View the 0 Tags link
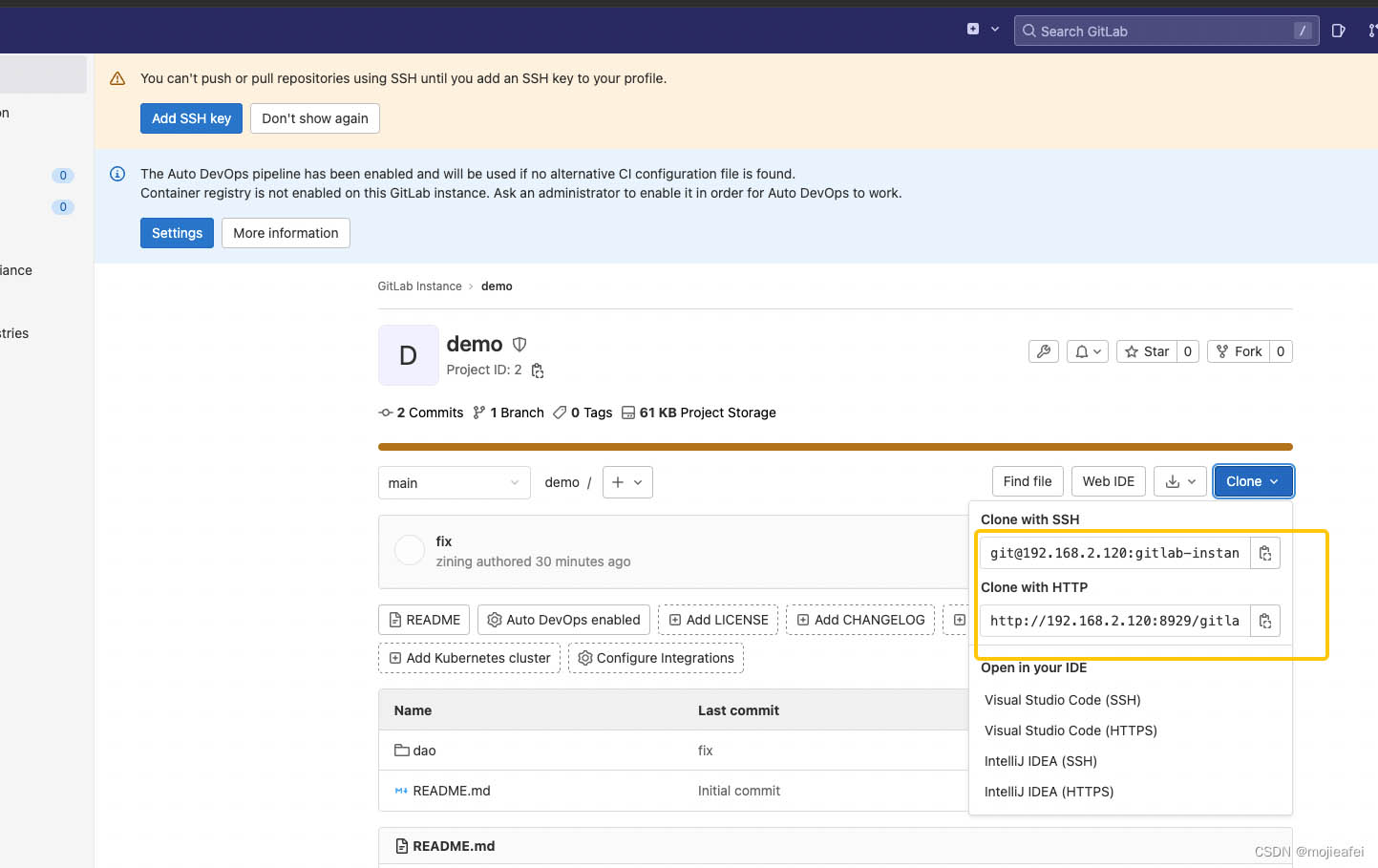This screenshot has height=868, width=1378. [x=583, y=413]
